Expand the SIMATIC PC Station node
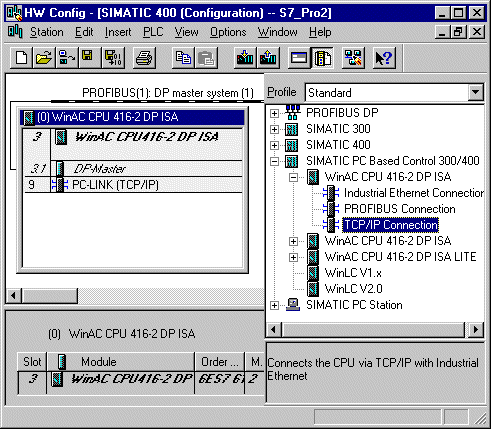This screenshot has width=491, height=429. point(274,305)
